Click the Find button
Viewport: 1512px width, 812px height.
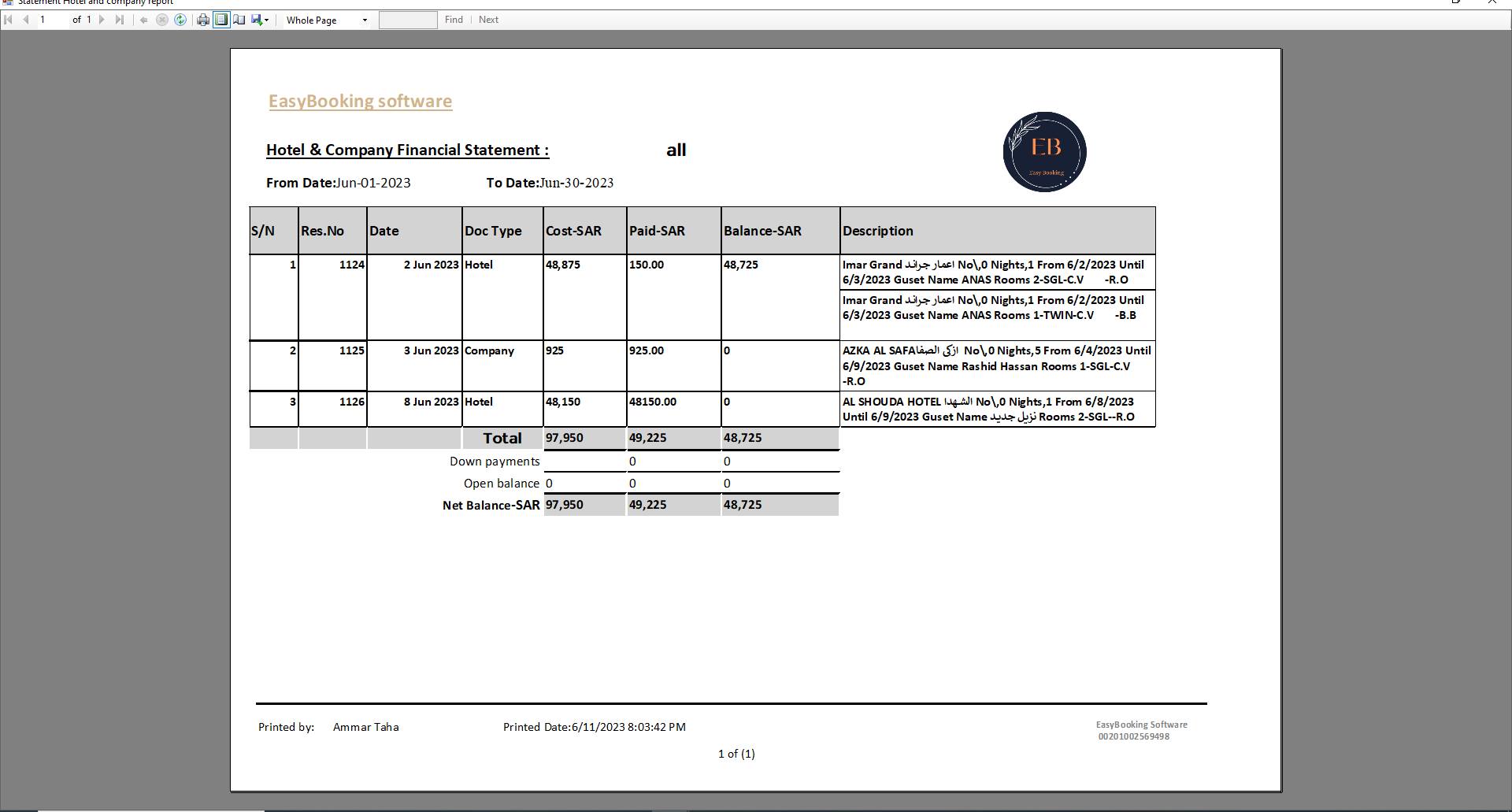(x=454, y=20)
